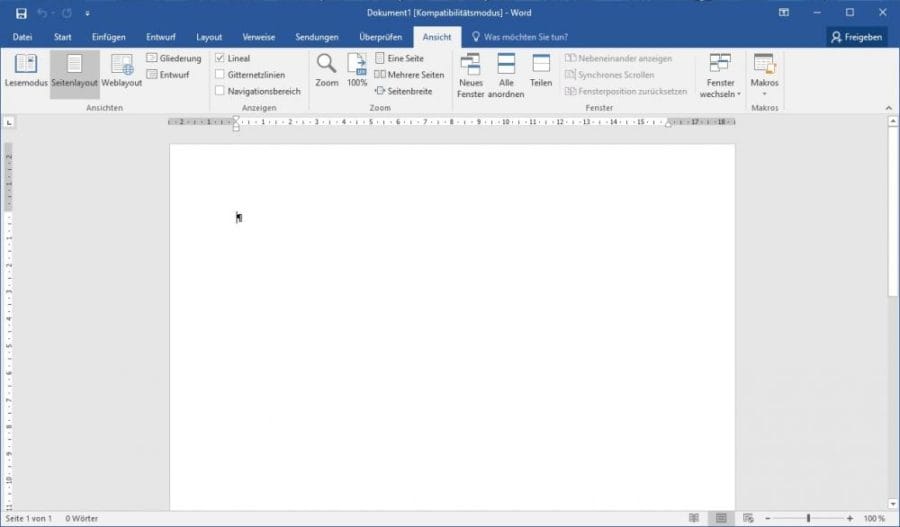
Task: Open the Datei tab
Action: tap(22, 37)
